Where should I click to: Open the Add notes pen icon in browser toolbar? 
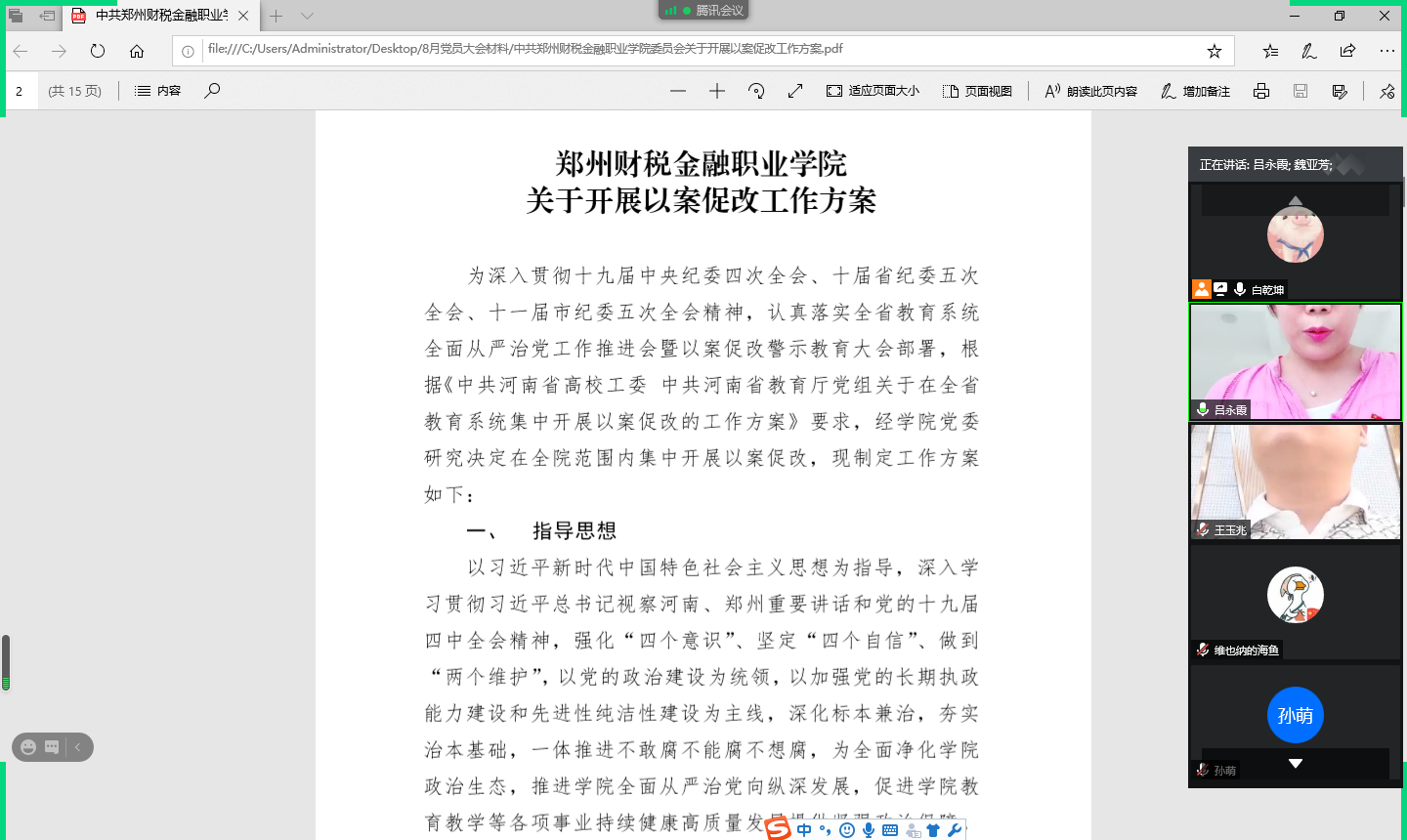point(1309,51)
